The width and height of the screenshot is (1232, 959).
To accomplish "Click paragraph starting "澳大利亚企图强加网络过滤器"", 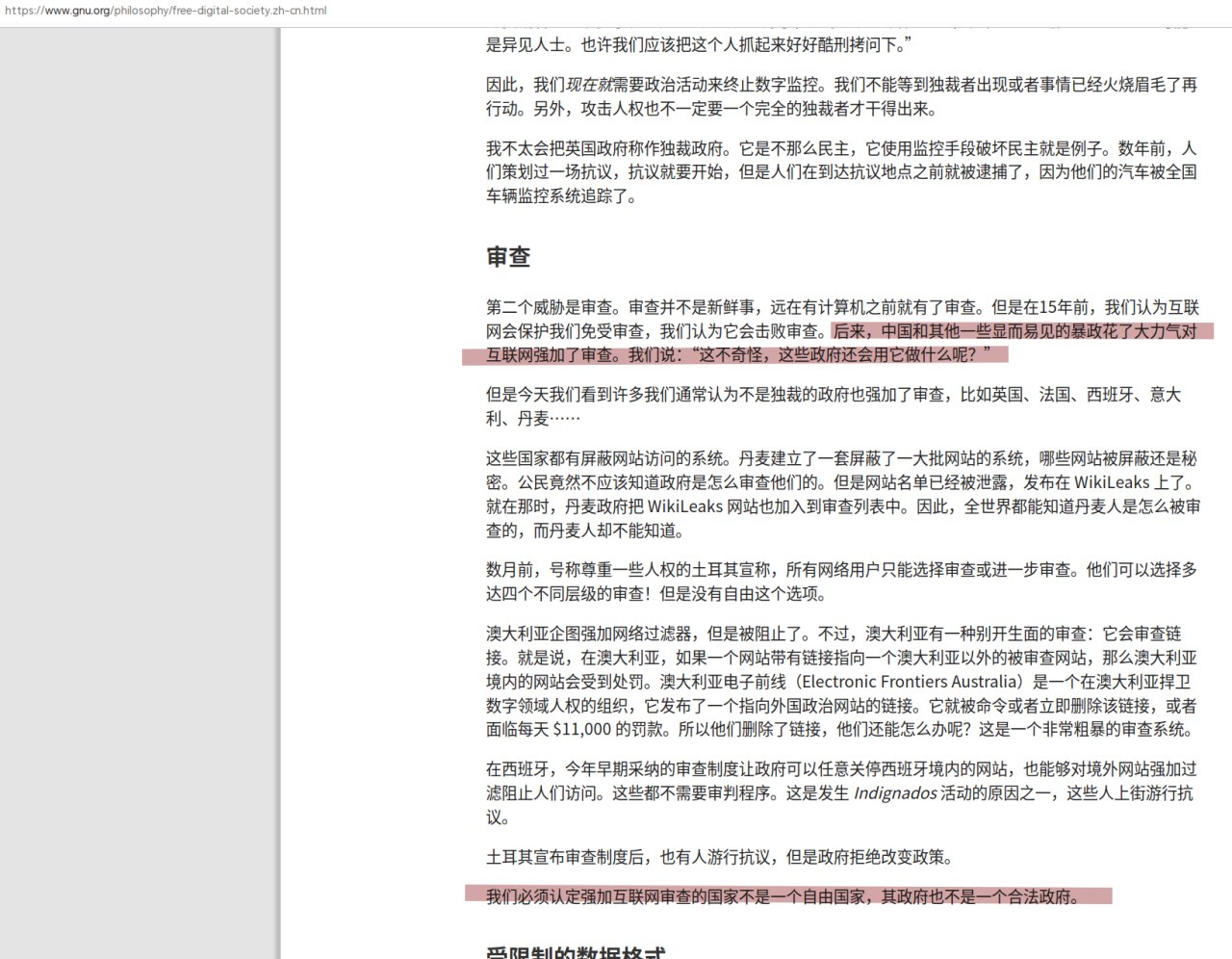I will pos(840,682).
